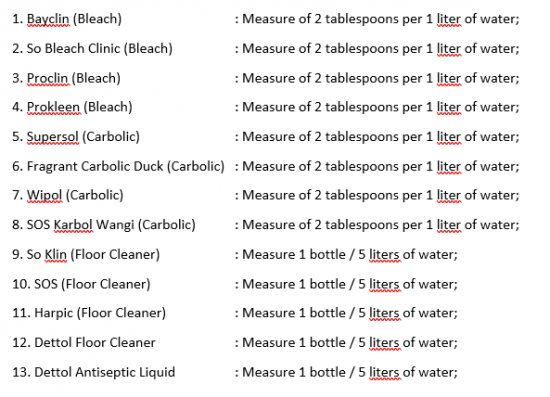Click the SOS (Floor Cleaner) entry
This screenshot has height=397, width=550.
coord(81,284)
